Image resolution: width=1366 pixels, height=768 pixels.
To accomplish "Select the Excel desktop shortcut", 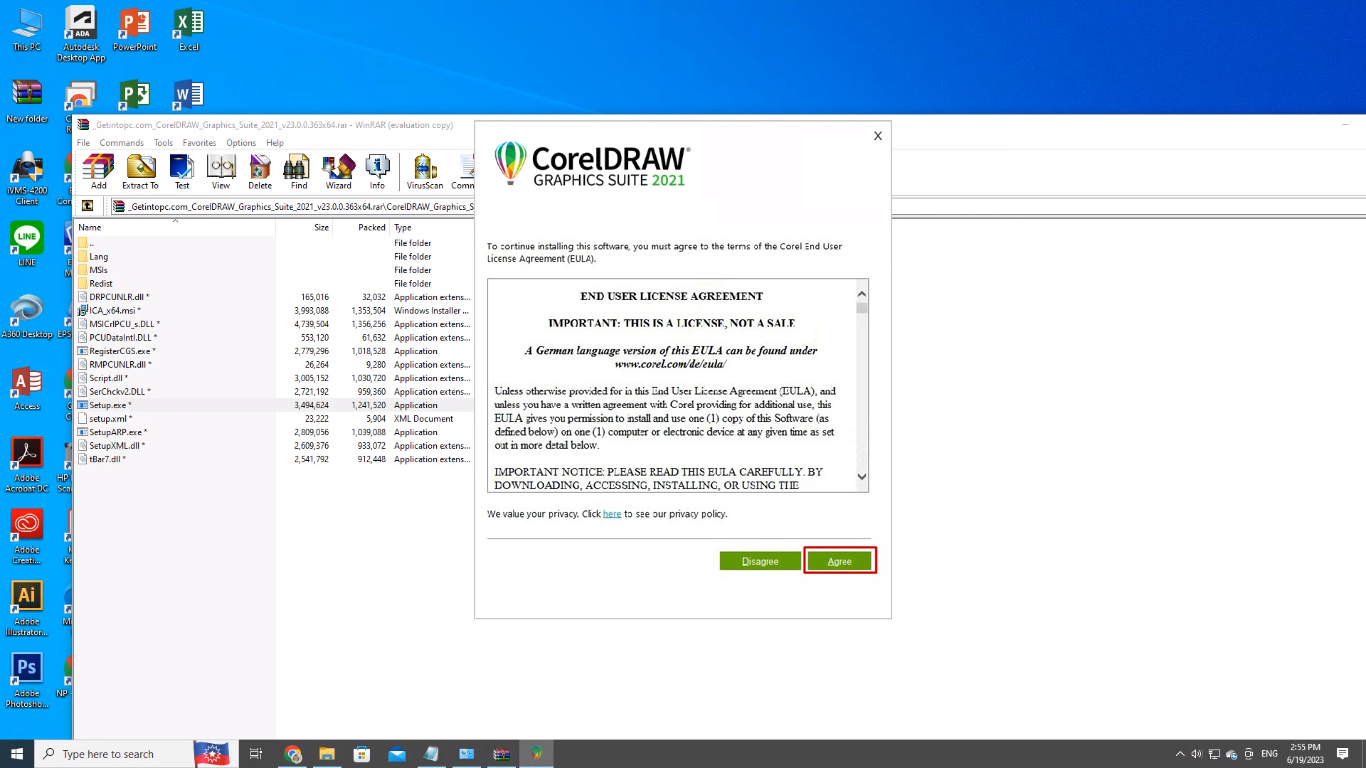I will (x=188, y=30).
